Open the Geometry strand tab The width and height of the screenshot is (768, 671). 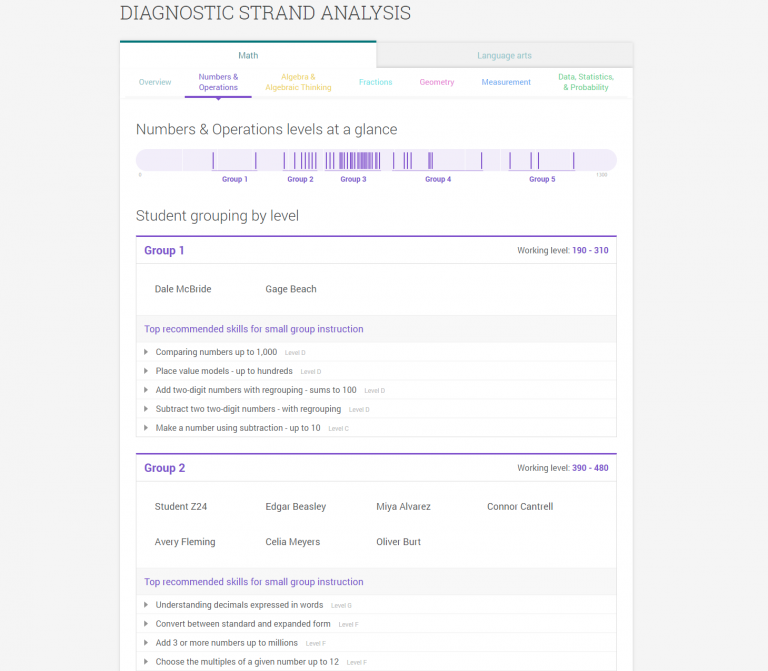[437, 82]
